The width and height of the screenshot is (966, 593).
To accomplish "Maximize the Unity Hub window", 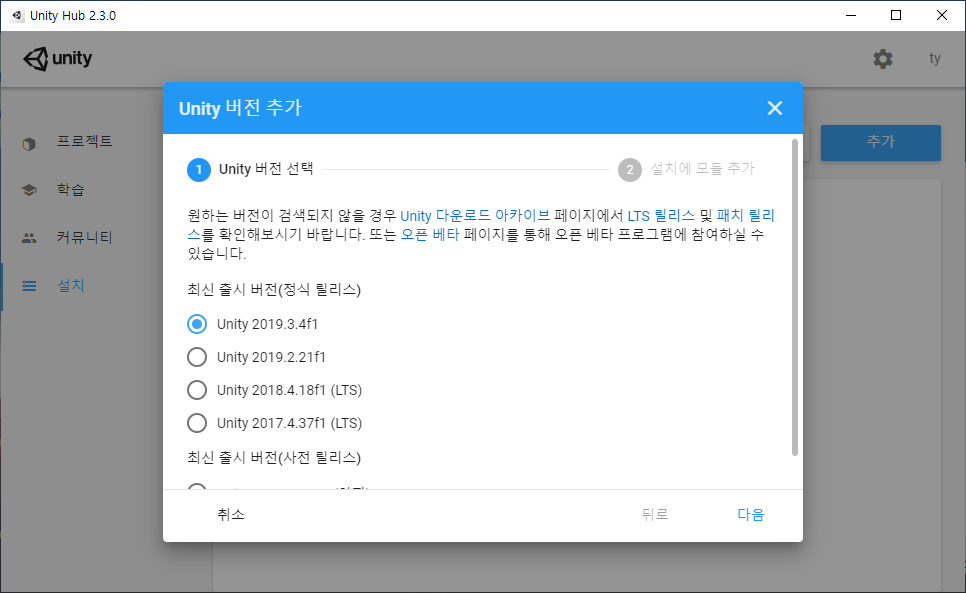I will pyautogui.click(x=896, y=15).
